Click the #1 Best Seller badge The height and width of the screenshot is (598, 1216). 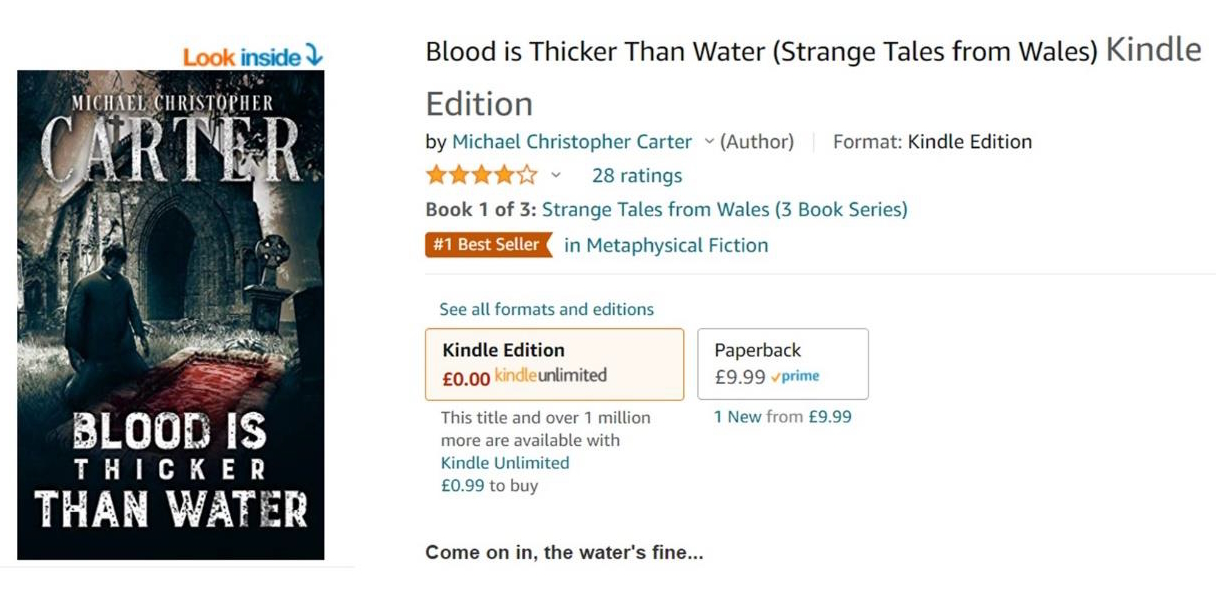[488, 245]
